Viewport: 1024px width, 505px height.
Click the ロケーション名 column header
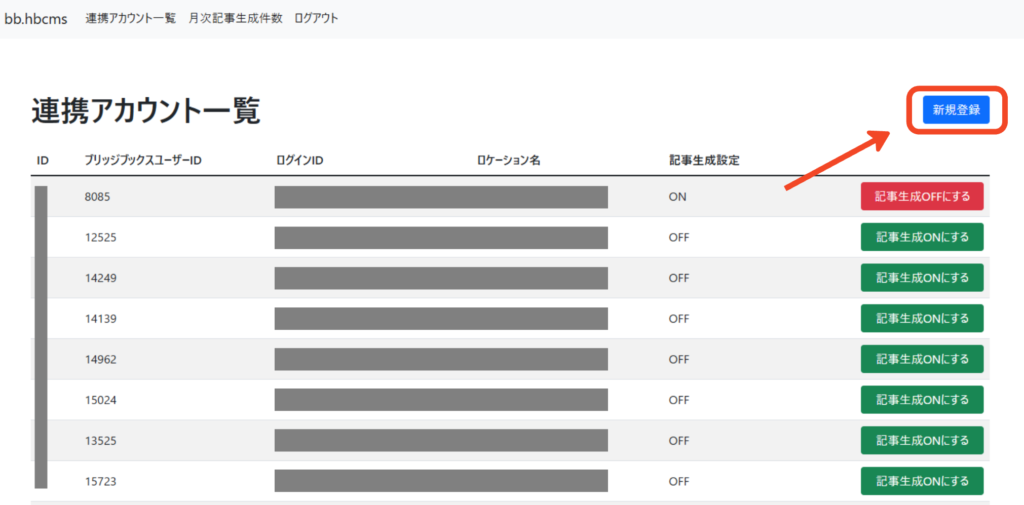pyautogui.click(x=508, y=161)
